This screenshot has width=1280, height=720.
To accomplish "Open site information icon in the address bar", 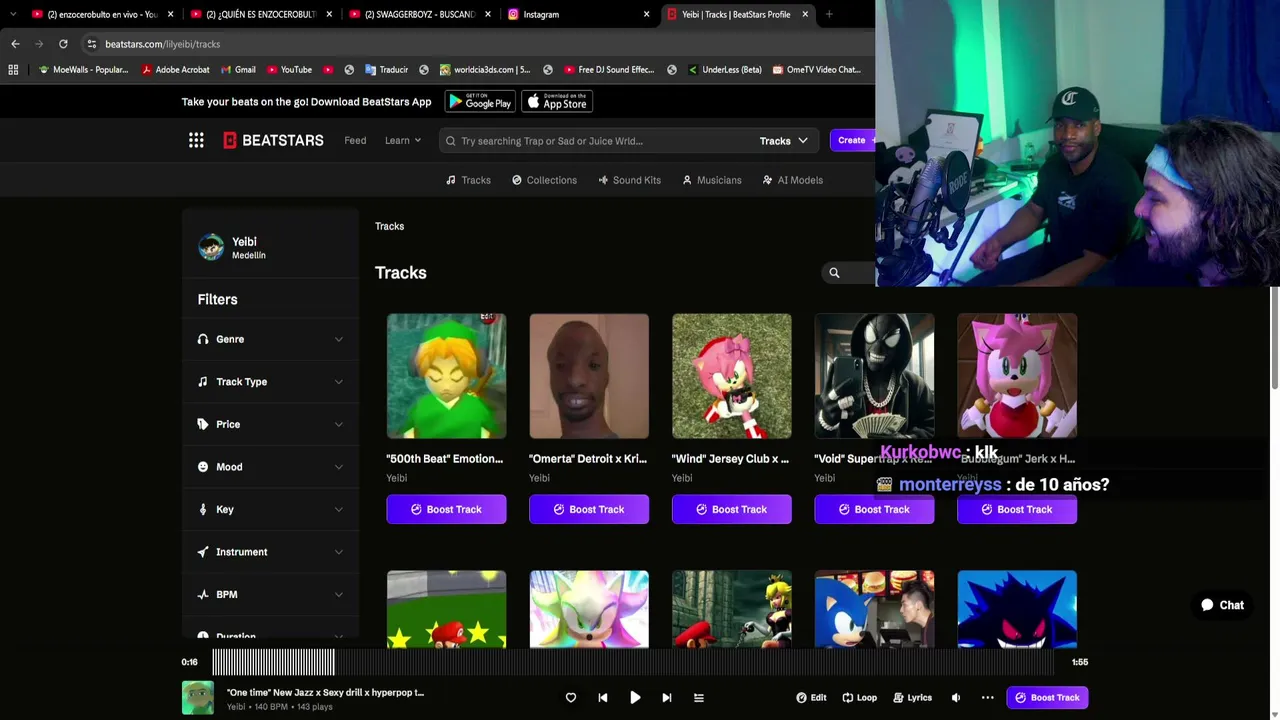I will pos(92,44).
